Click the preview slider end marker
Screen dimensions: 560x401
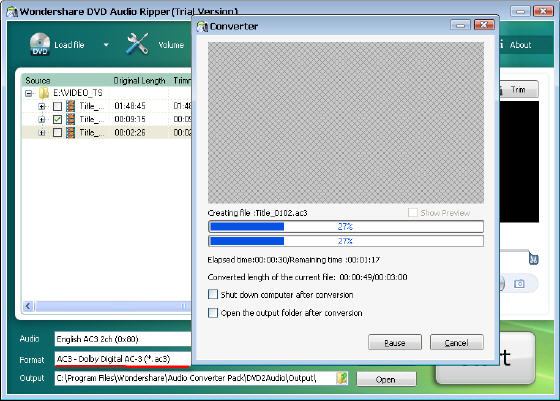(533, 259)
